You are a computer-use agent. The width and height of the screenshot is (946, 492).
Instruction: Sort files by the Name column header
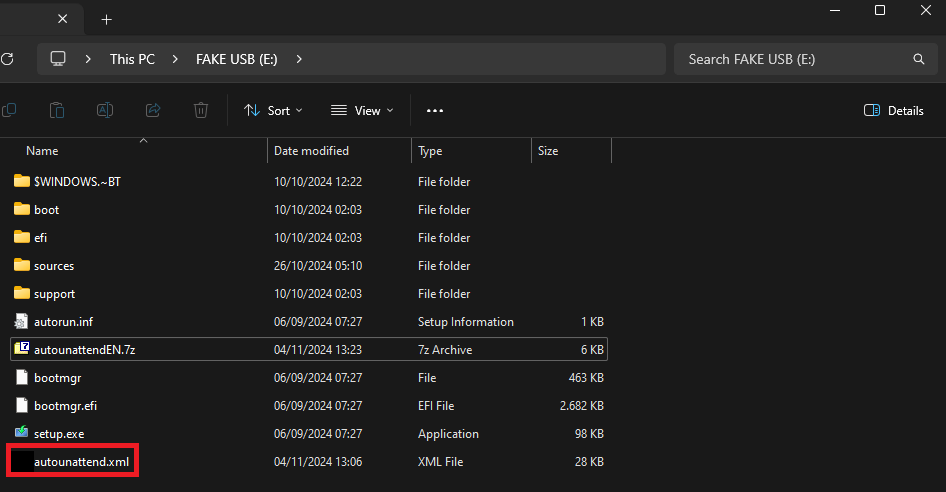pyautogui.click(x=42, y=151)
